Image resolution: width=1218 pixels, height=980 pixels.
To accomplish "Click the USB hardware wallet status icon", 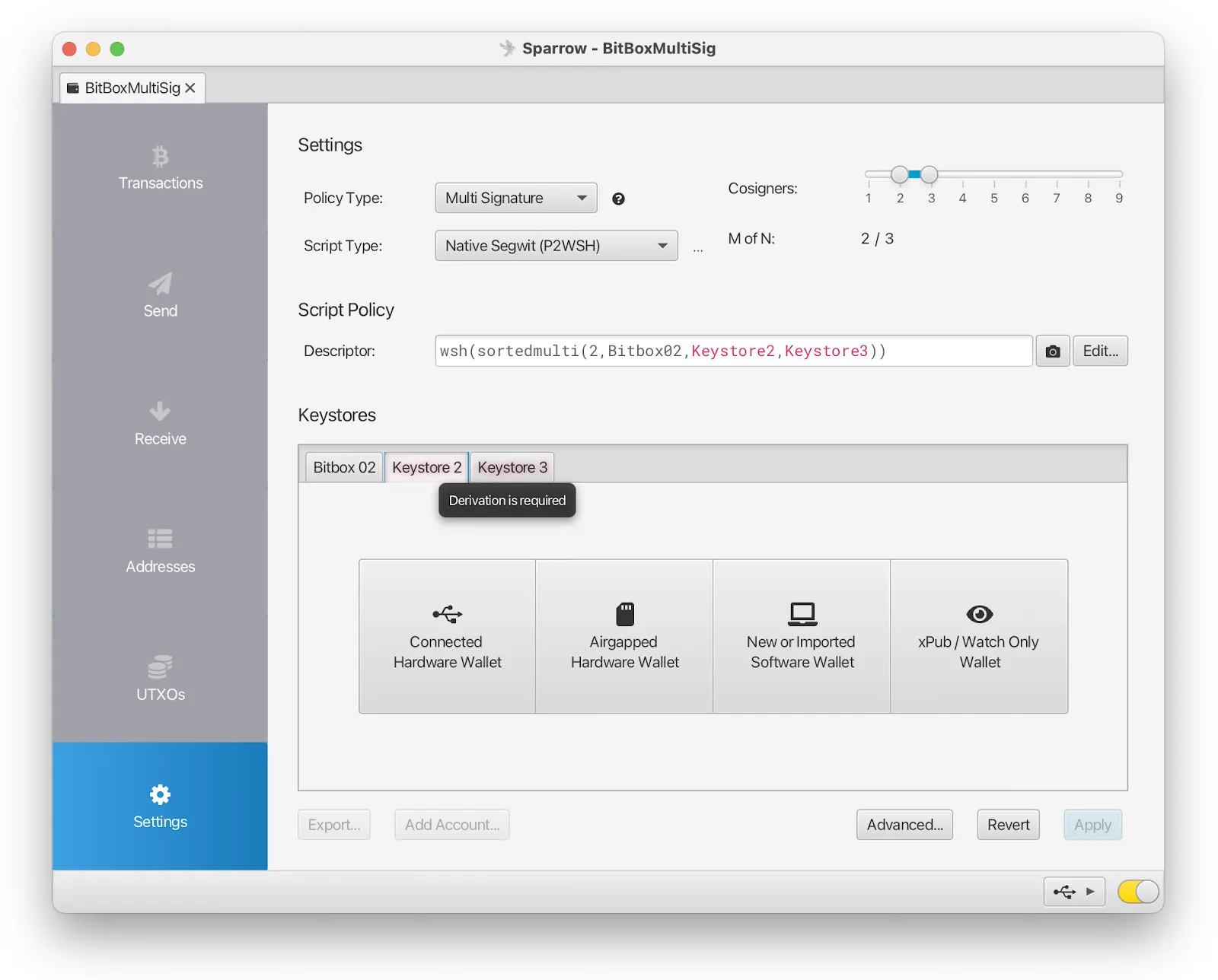I will 1073,892.
